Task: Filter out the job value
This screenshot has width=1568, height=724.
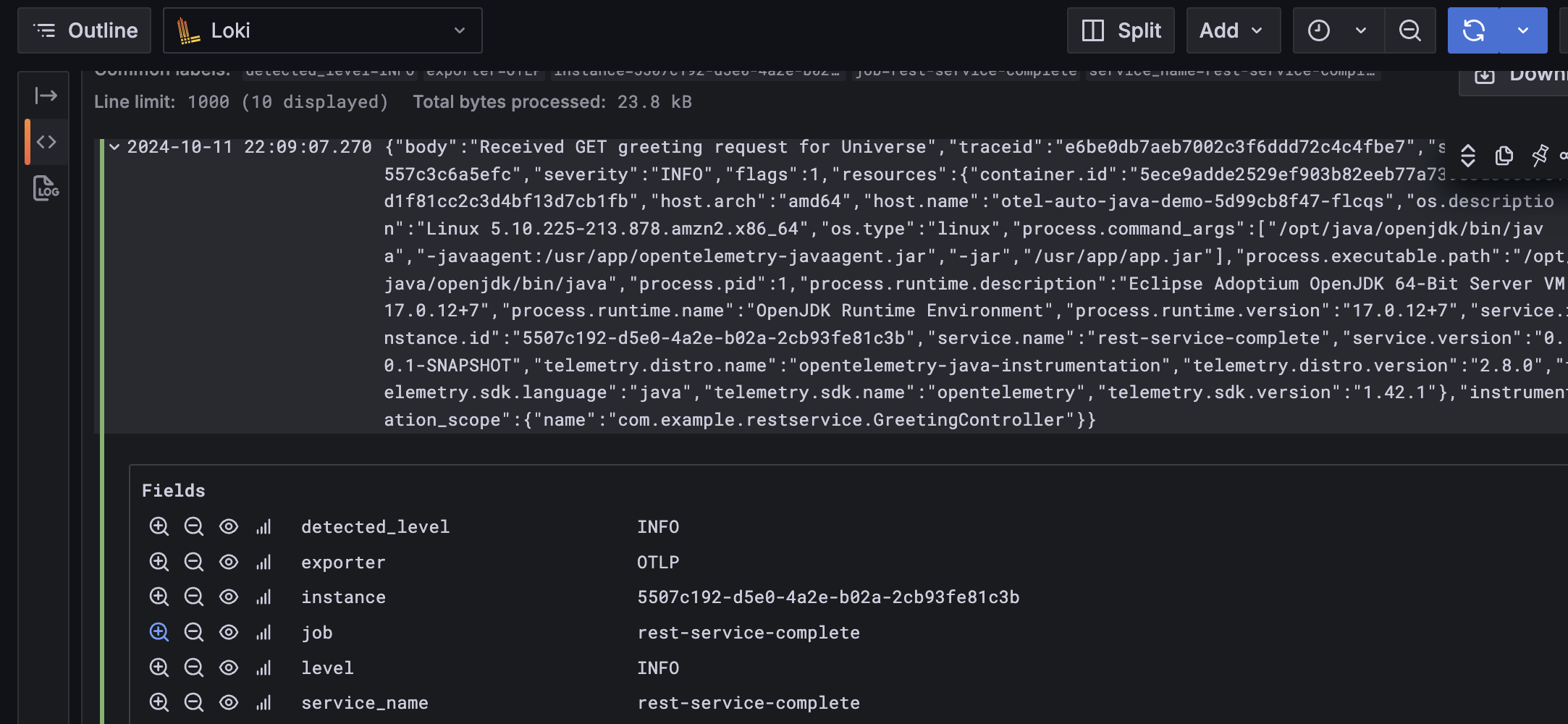Action: (194, 632)
